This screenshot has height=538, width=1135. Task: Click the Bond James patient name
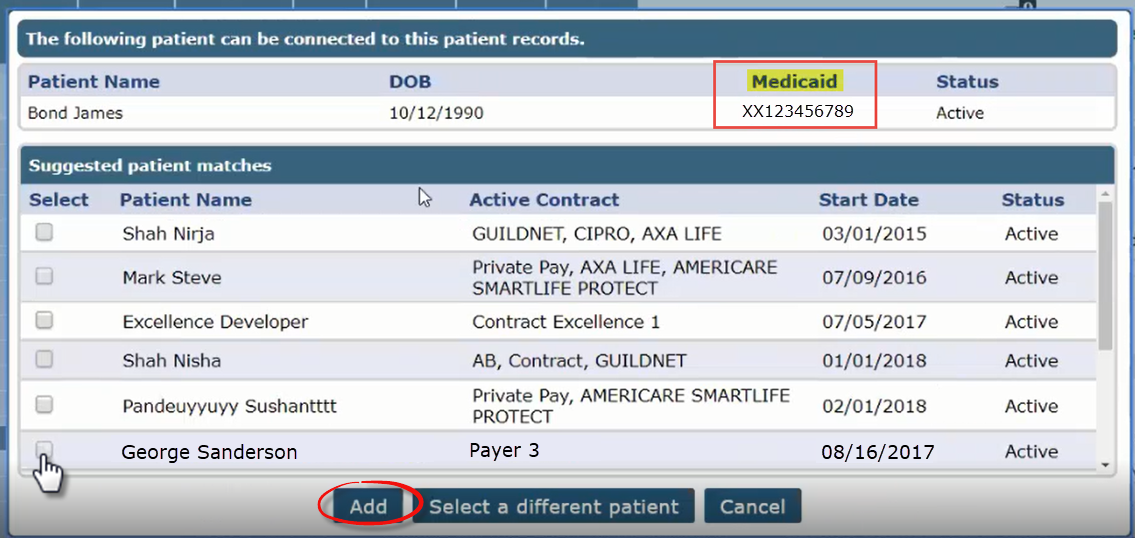[75, 113]
